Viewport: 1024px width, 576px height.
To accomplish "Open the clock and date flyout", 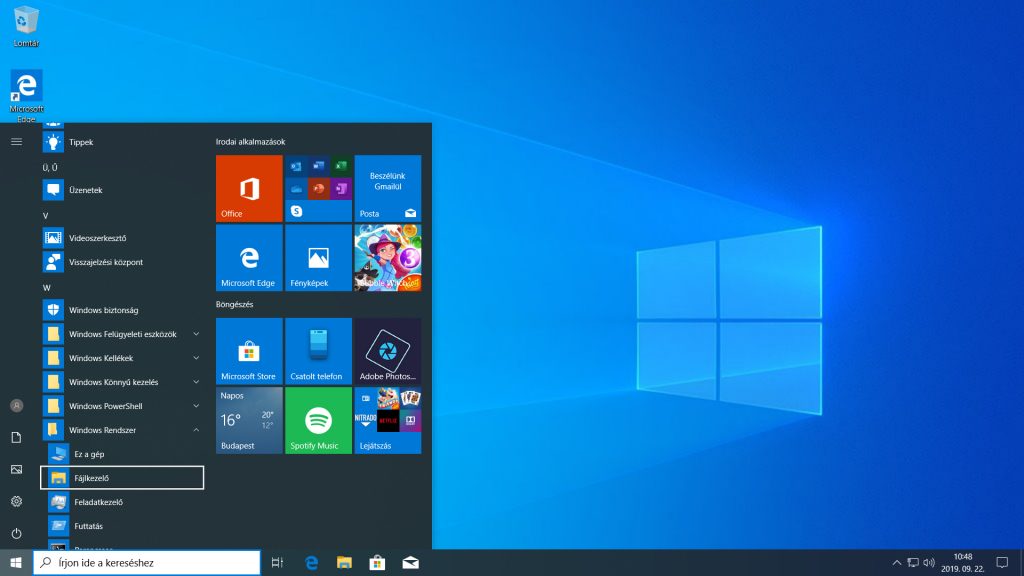I will point(963,562).
